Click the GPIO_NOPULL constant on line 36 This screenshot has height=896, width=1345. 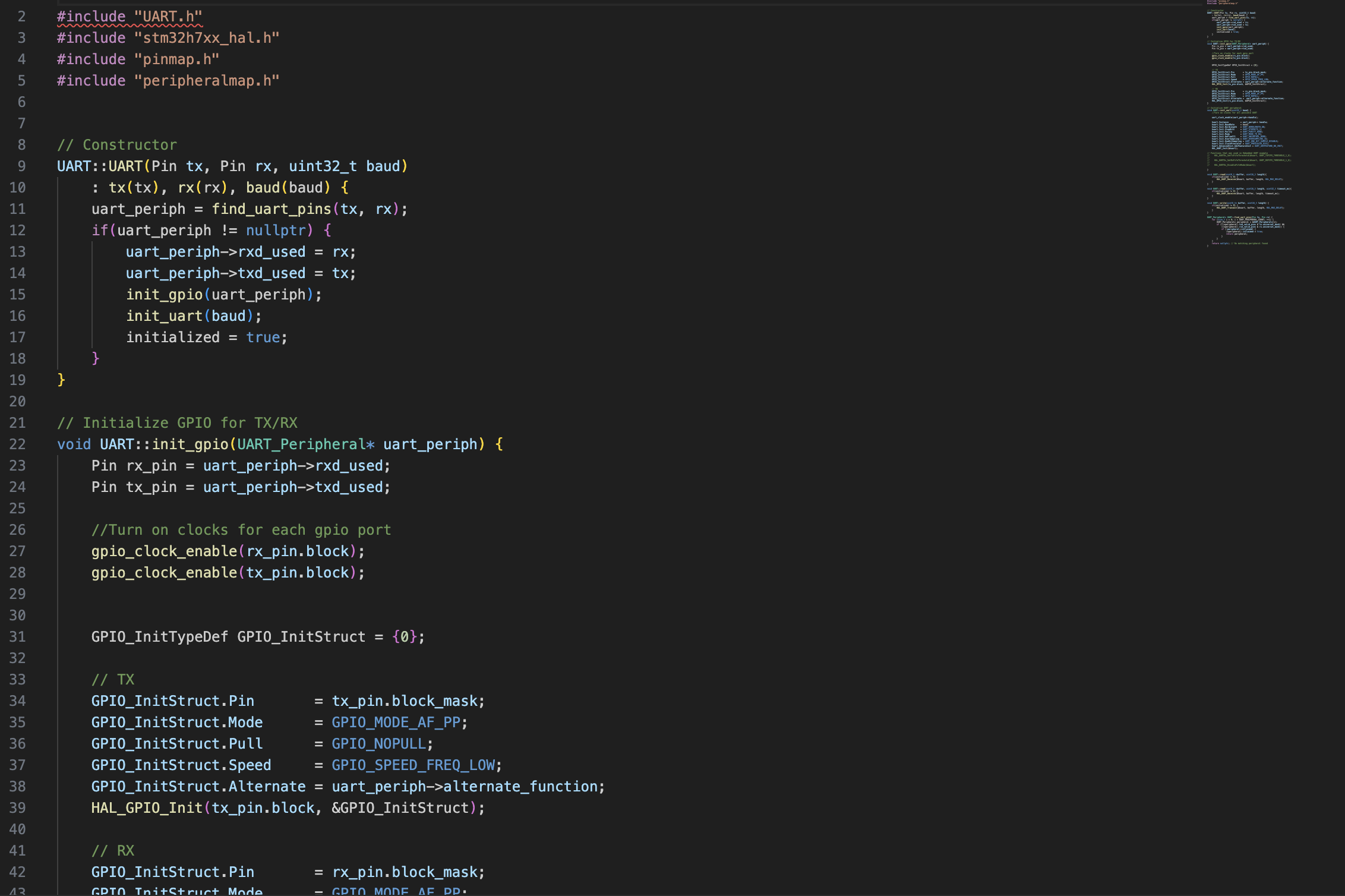378,744
